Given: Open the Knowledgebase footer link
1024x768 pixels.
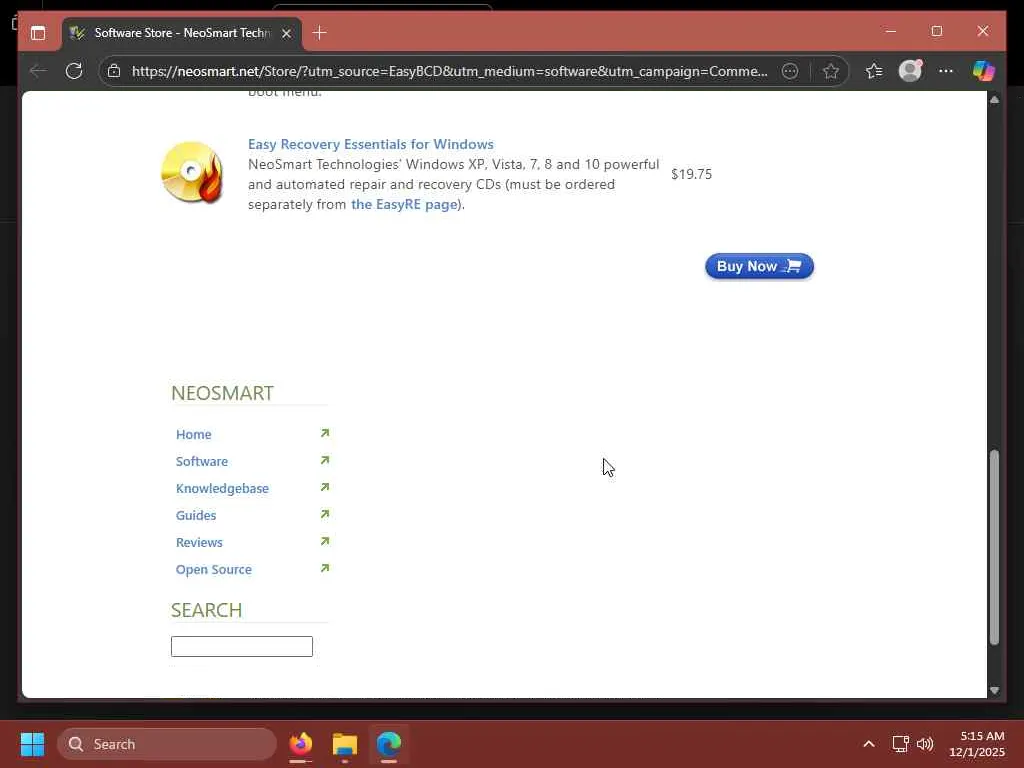Looking at the screenshot, I should (x=222, y=488).
